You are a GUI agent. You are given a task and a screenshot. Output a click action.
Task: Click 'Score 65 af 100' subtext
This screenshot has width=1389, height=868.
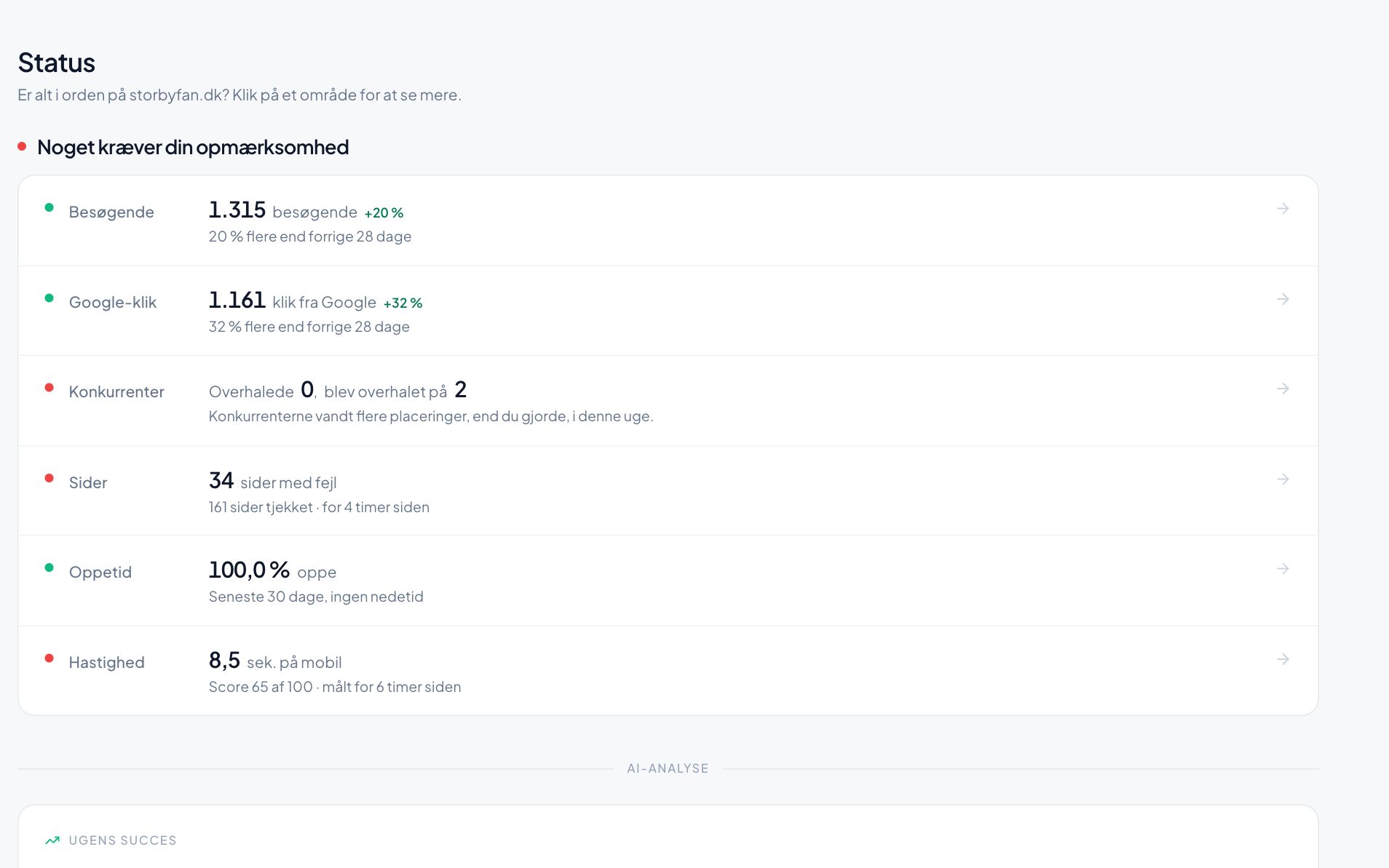coord(261,687)
